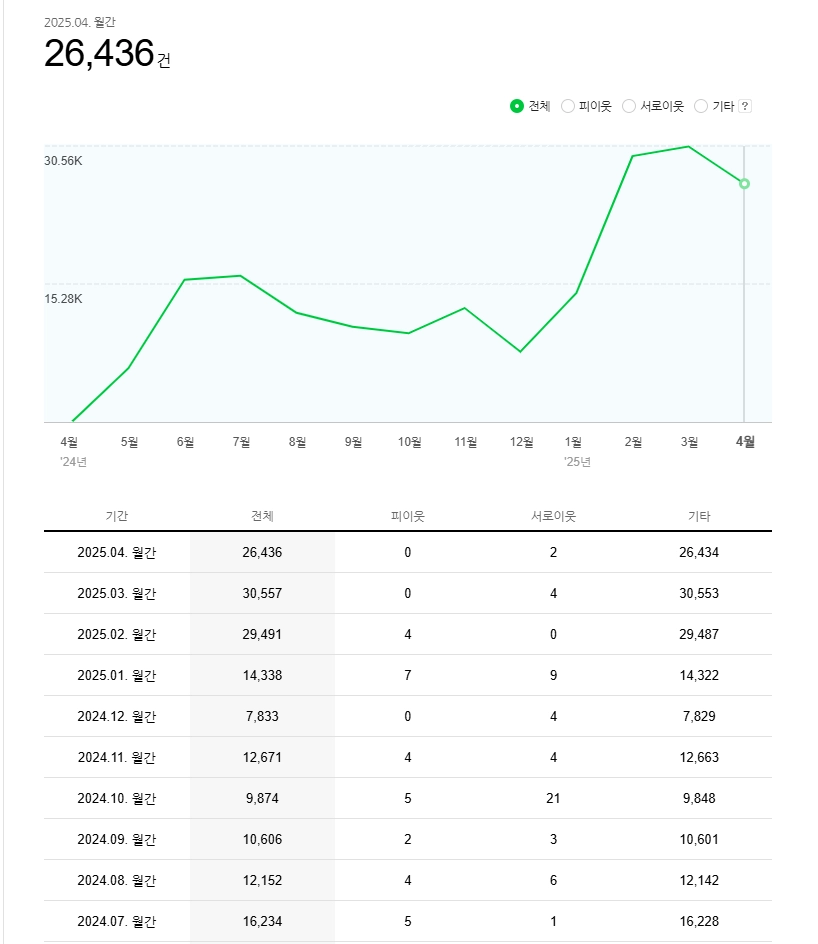Click the help question mark icon next to 기타
The width and height of the screenshot is (818, 944).
pos(745,106)
